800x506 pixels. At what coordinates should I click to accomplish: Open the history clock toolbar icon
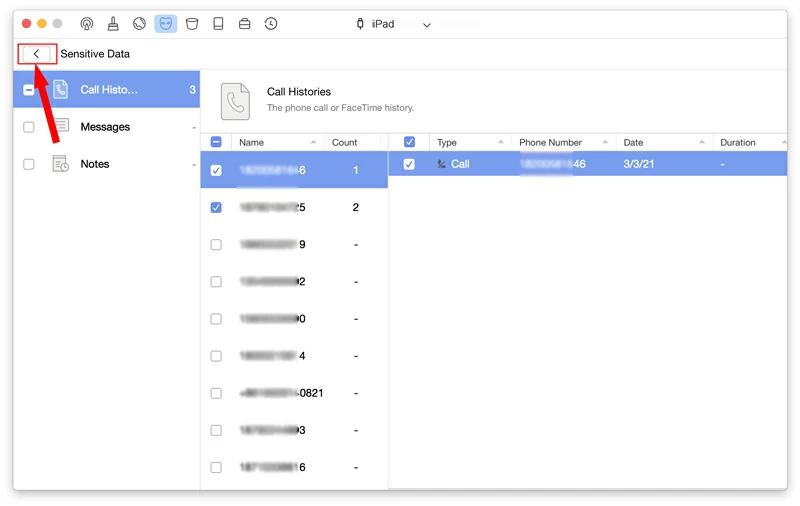(x=271, y=24)
